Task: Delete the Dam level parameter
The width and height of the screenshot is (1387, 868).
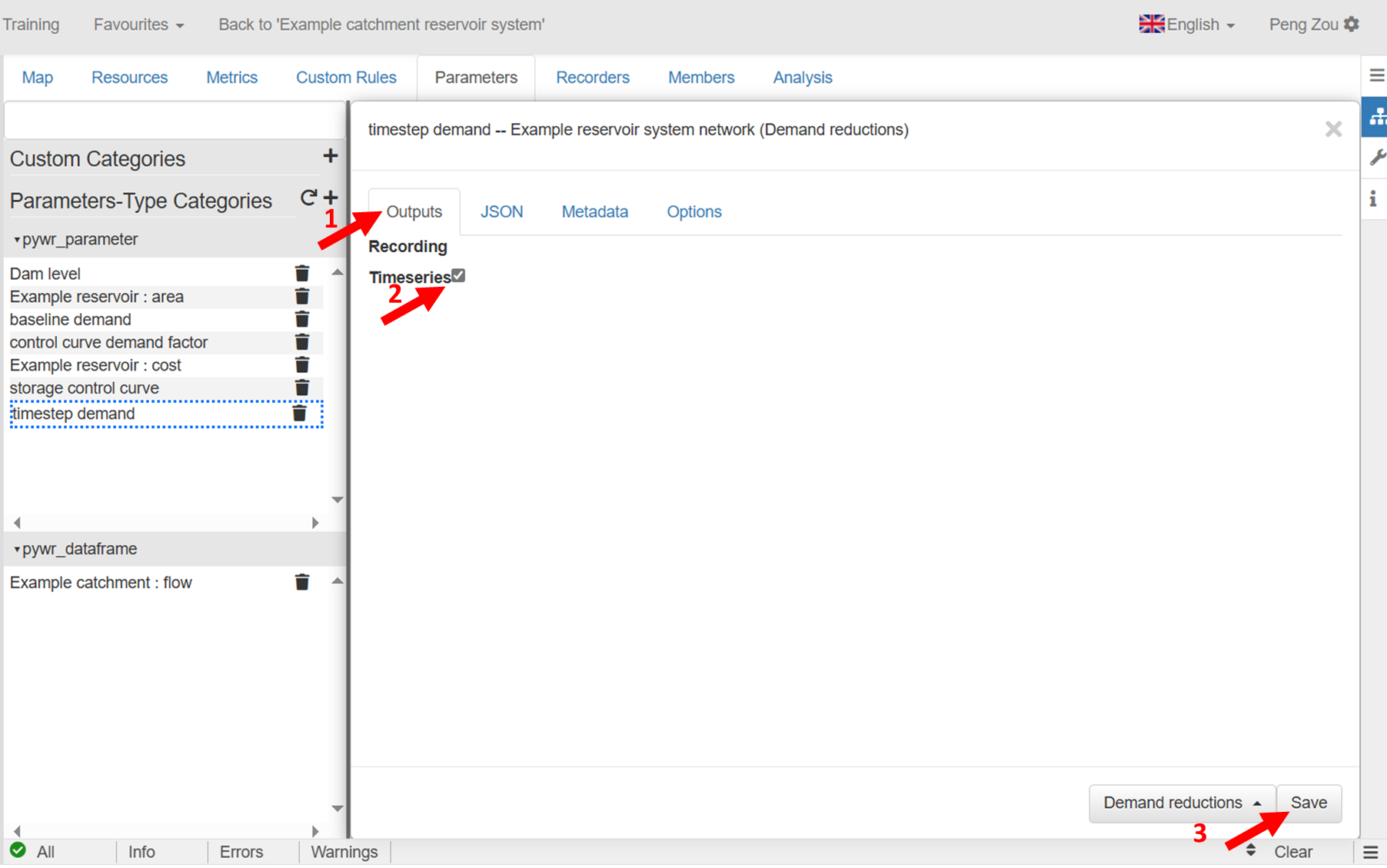Action: pos(302,274)
